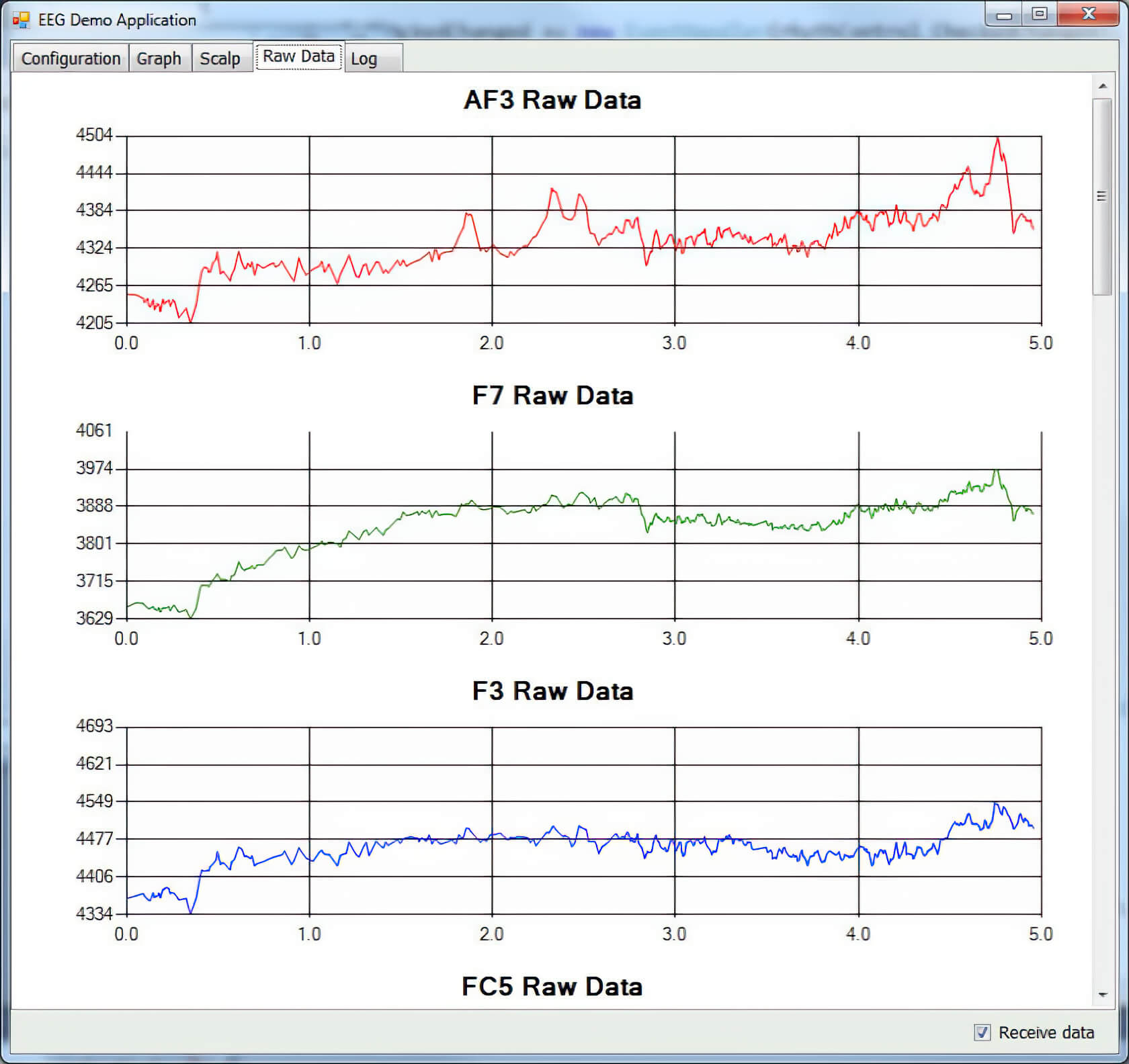Click the EEG Demo Application title bar icon
Viewport: 1129px width, 1064px height.
(x=21, y=19)
